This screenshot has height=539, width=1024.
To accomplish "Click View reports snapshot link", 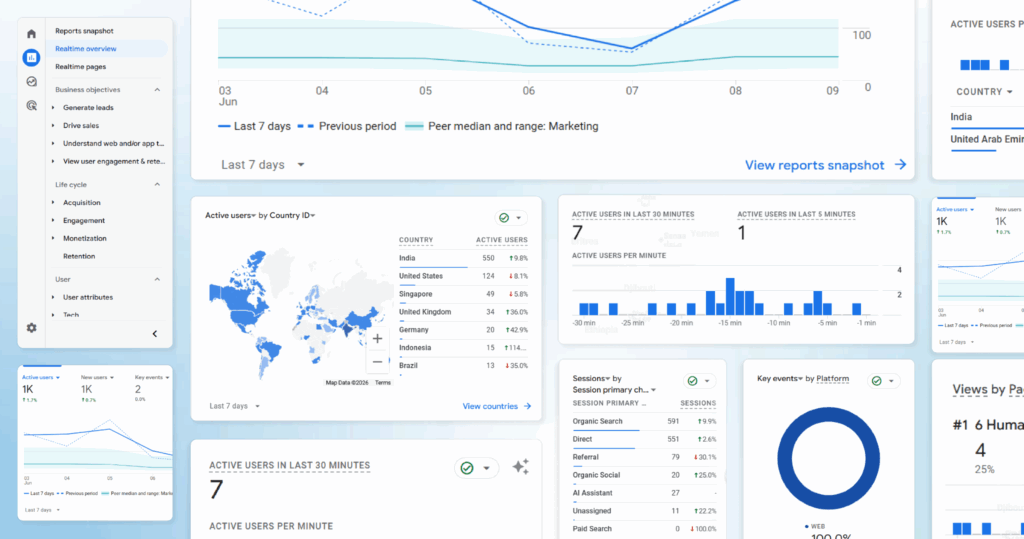I will point(814,165).
